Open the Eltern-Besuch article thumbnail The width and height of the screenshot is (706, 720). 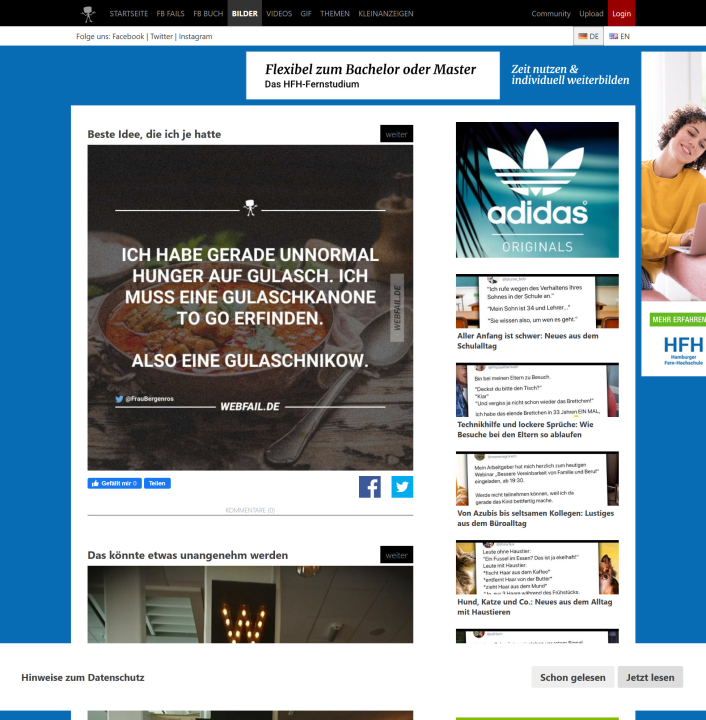[537, 390]
